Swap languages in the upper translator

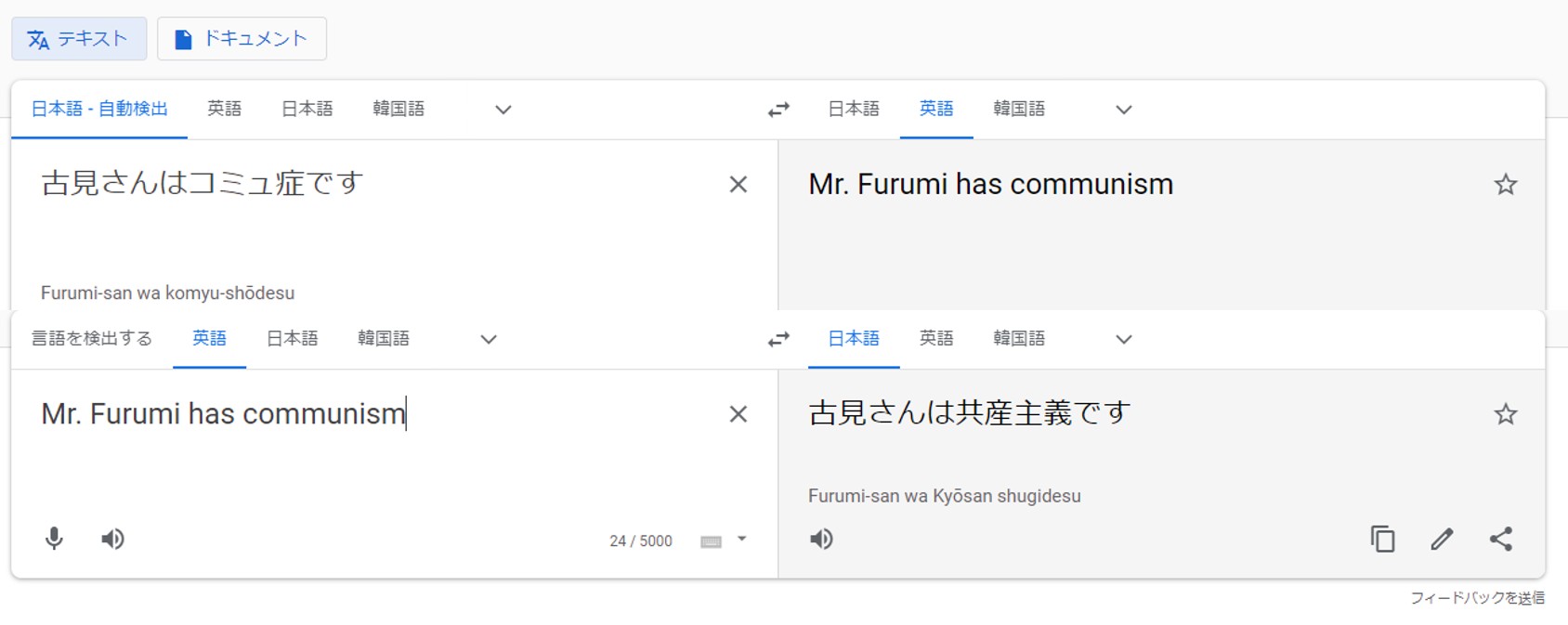pos(778,110)
